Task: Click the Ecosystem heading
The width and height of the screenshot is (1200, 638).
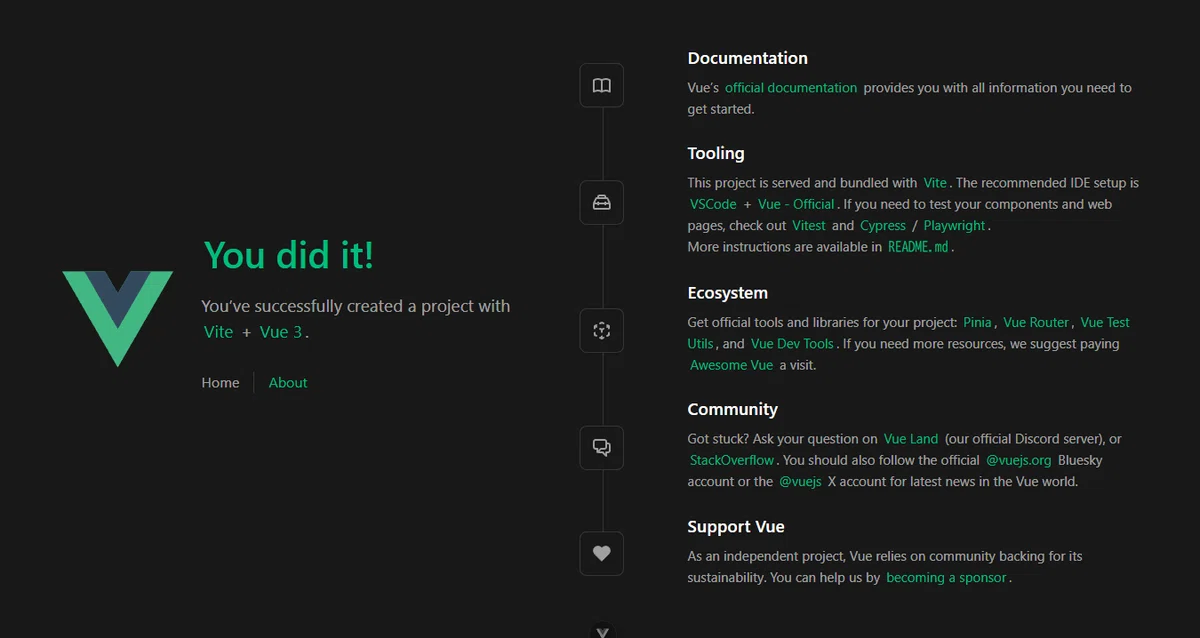Action: point(728,293)
